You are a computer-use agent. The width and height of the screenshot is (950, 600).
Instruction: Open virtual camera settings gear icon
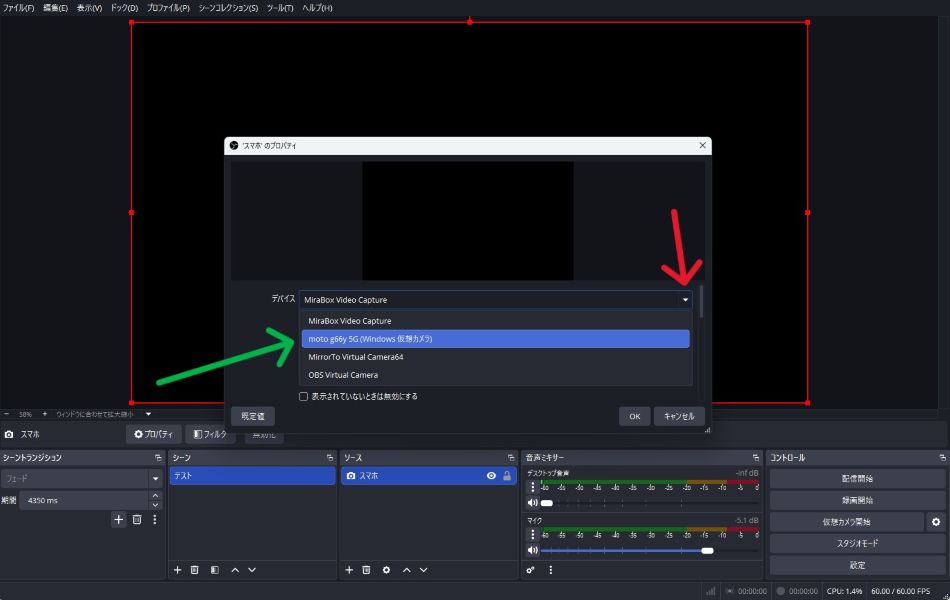[936, 522]
